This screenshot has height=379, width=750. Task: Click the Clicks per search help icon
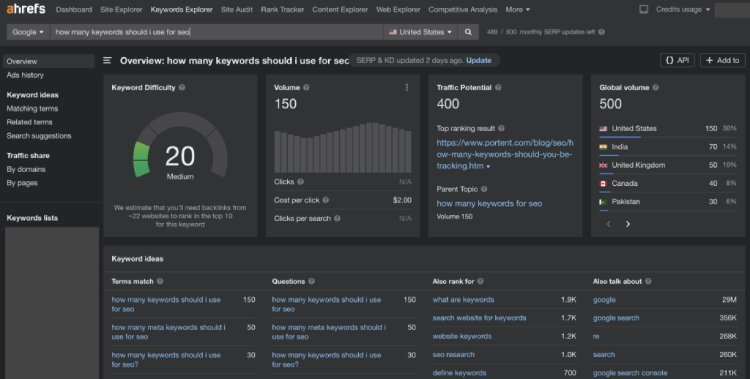pos(337,218)
